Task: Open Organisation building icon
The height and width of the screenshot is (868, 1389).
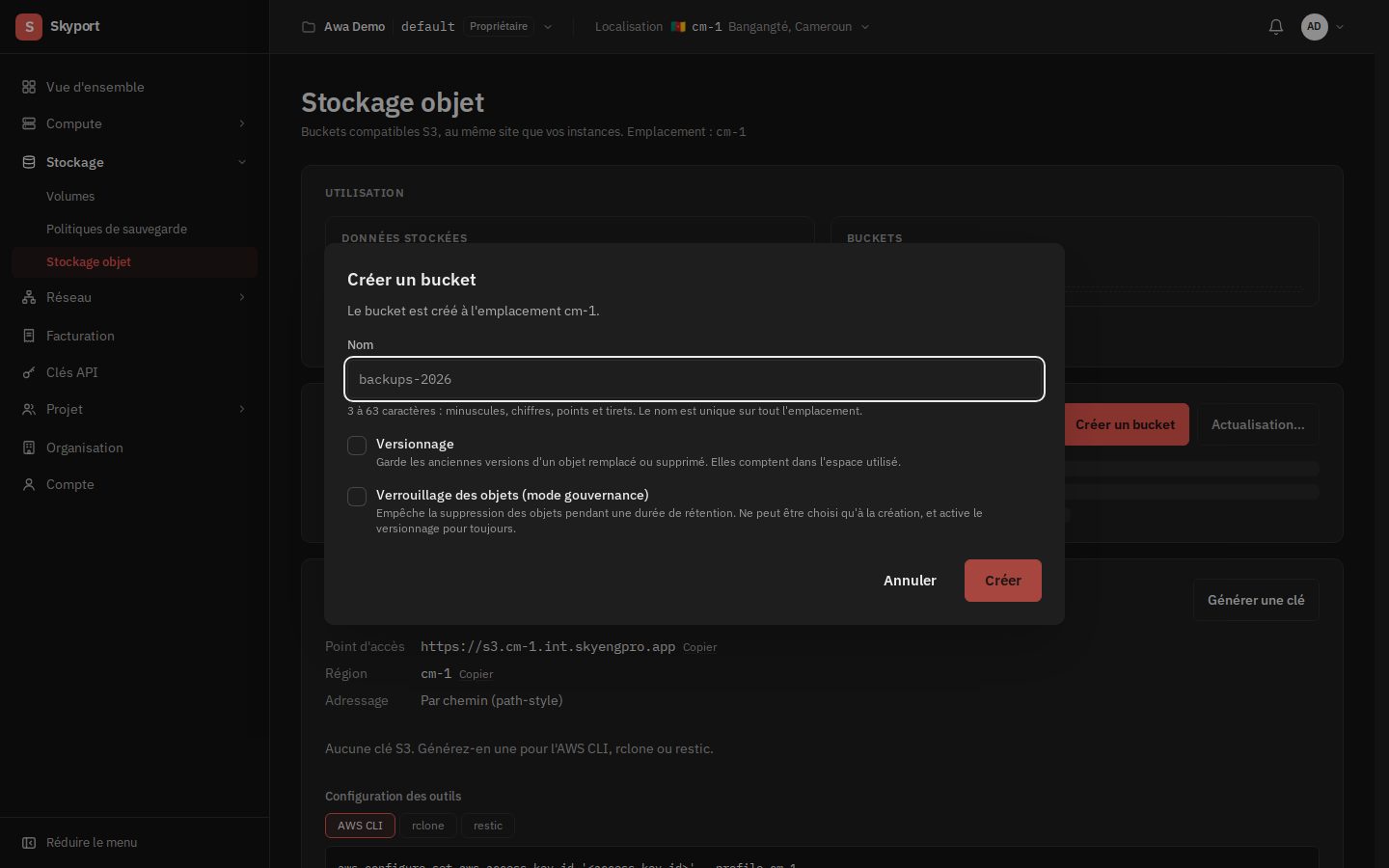Action: click(x=29, y=448)
